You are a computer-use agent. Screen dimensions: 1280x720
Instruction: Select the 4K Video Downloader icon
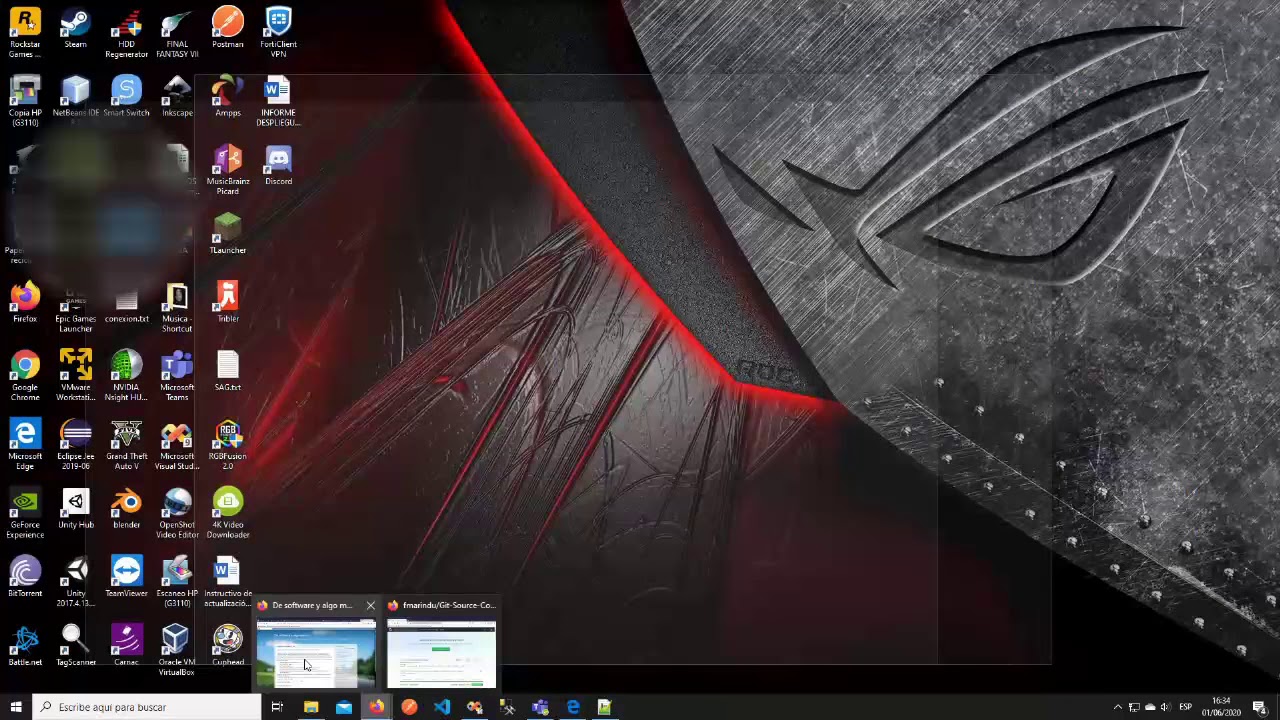(227, 512)
